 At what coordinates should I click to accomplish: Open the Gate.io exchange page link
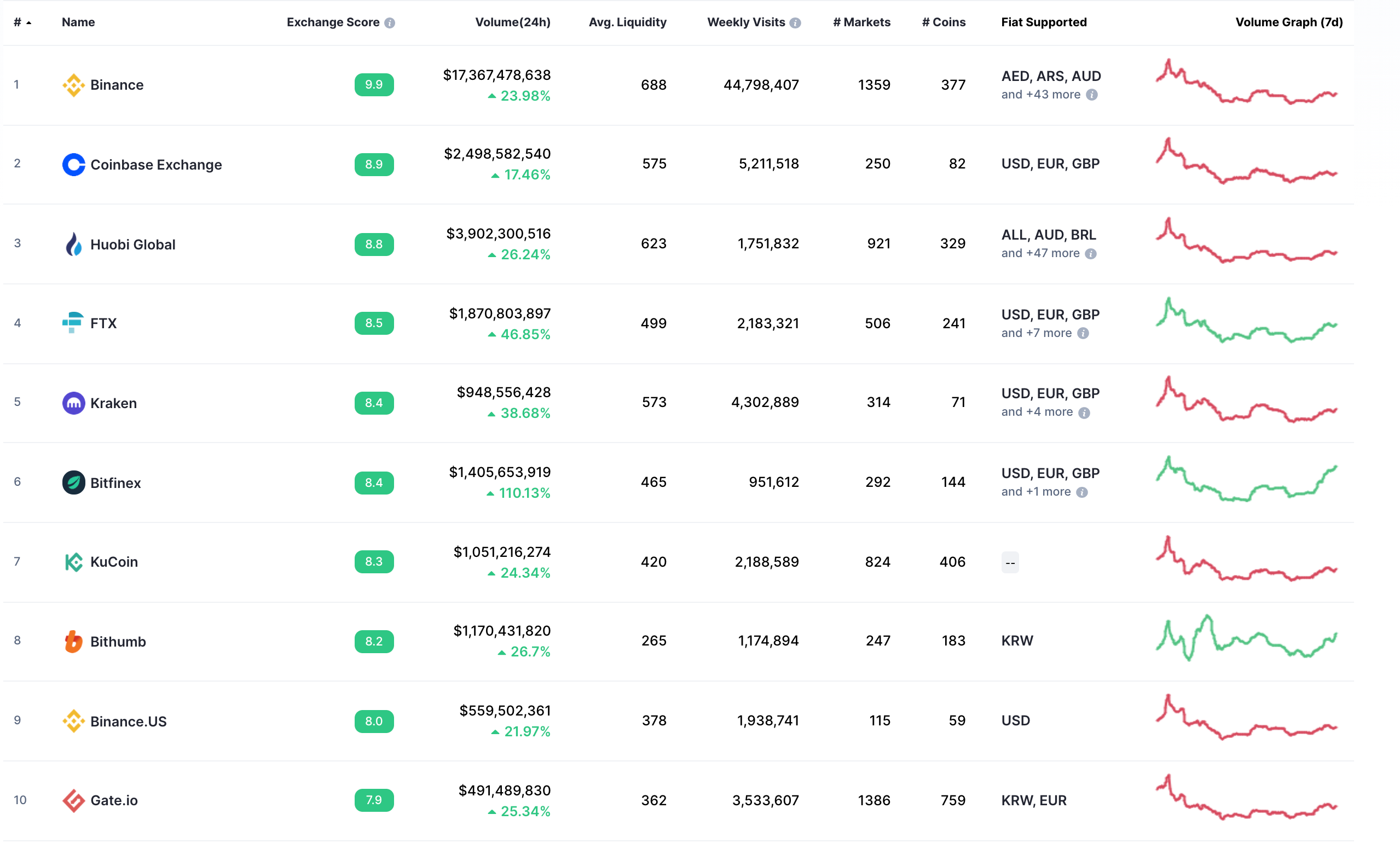tap(114, 801)
